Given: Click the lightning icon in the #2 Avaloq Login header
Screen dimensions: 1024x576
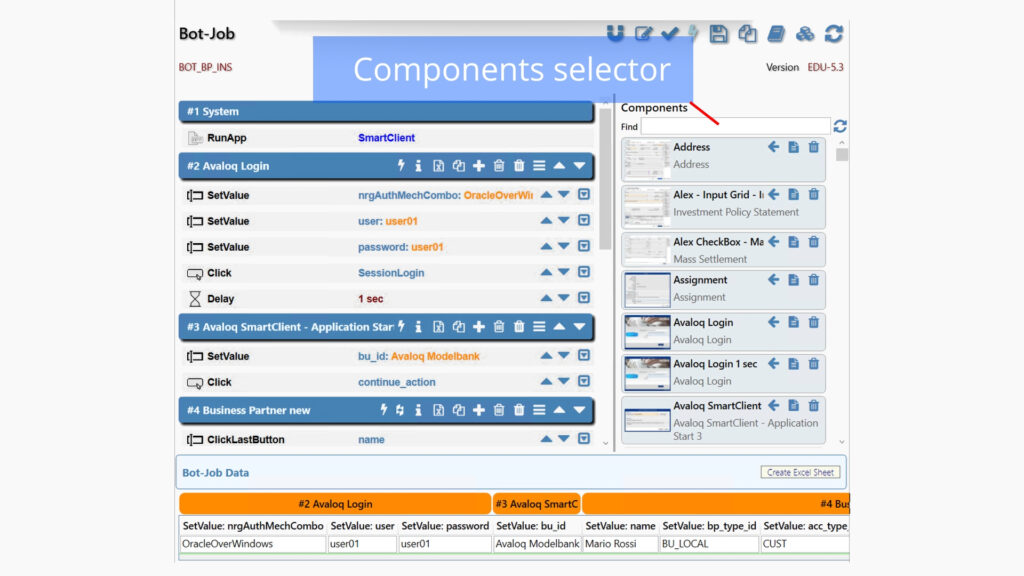Looking at the screenshot, I should point(401,166).
